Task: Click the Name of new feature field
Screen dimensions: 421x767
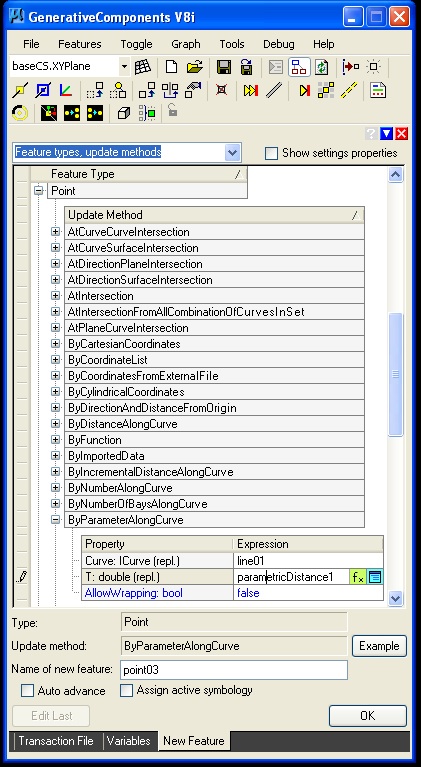Action: point(234,670)
